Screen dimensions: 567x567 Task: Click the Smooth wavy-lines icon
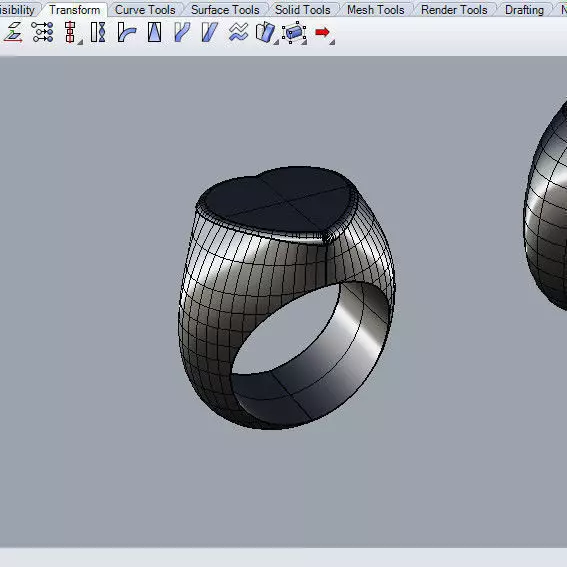pos(239,33)
